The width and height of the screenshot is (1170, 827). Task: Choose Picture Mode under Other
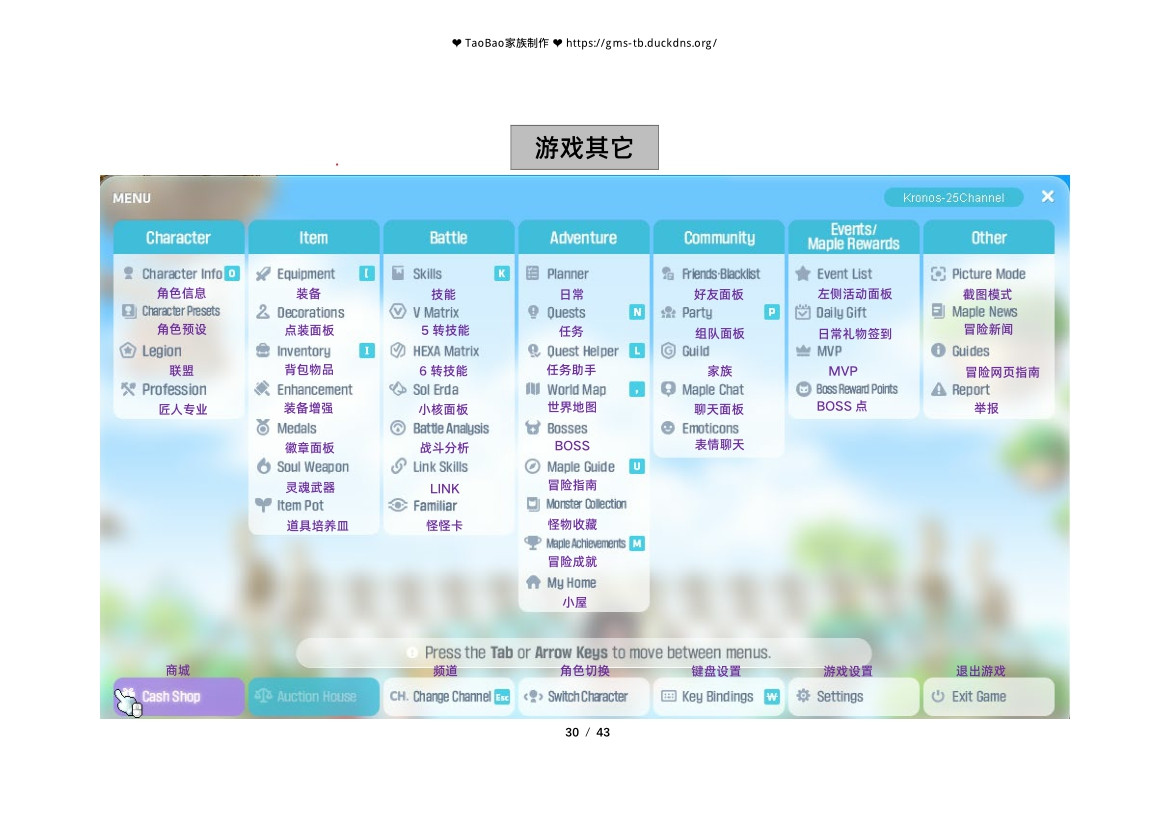pyautogui.click(x=988, y=274)
